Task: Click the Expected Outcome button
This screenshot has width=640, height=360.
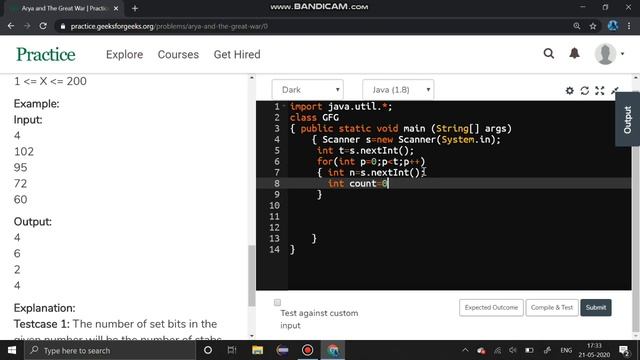Action: coord(491,307)
